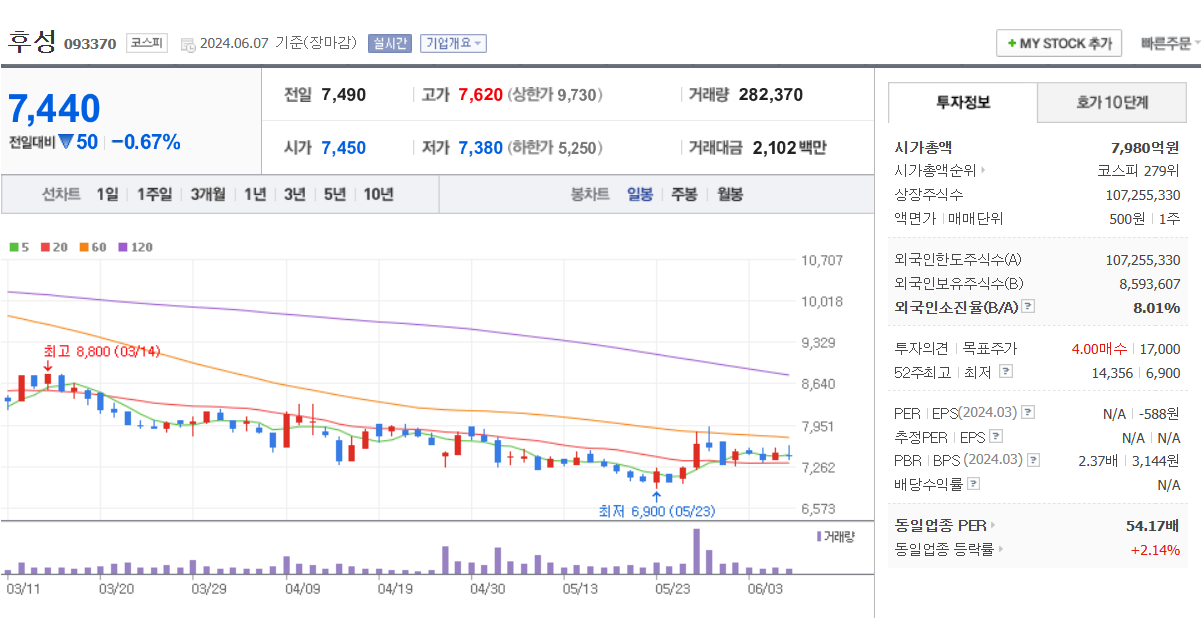The height and width of the screenshot is (618, 1202).
Task: Click the 상한가 9,730 upper limit text
Action: coord(555,95)
